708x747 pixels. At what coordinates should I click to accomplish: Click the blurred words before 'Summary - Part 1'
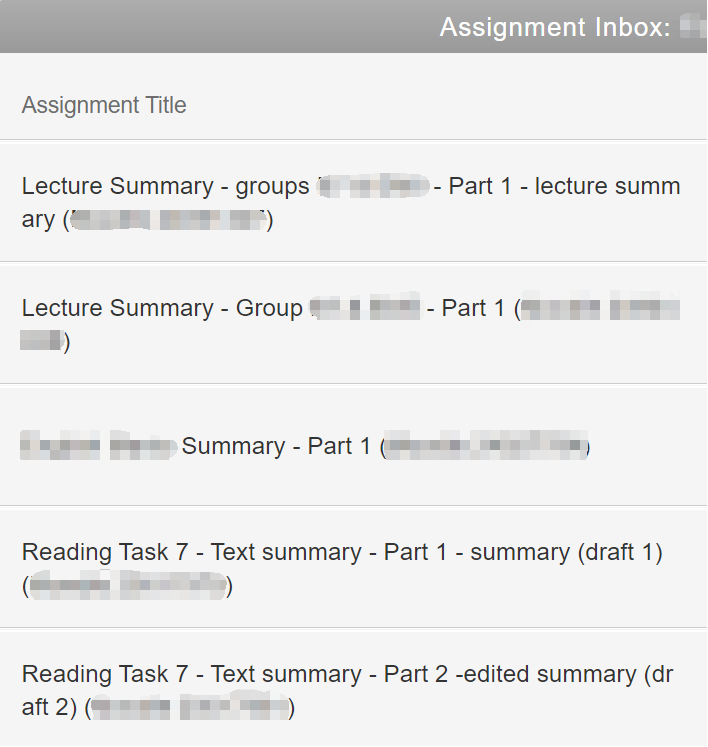[98, 446]
